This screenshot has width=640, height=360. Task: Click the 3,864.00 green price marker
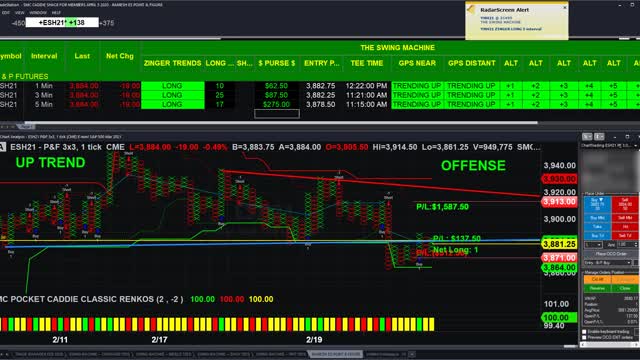559,267
